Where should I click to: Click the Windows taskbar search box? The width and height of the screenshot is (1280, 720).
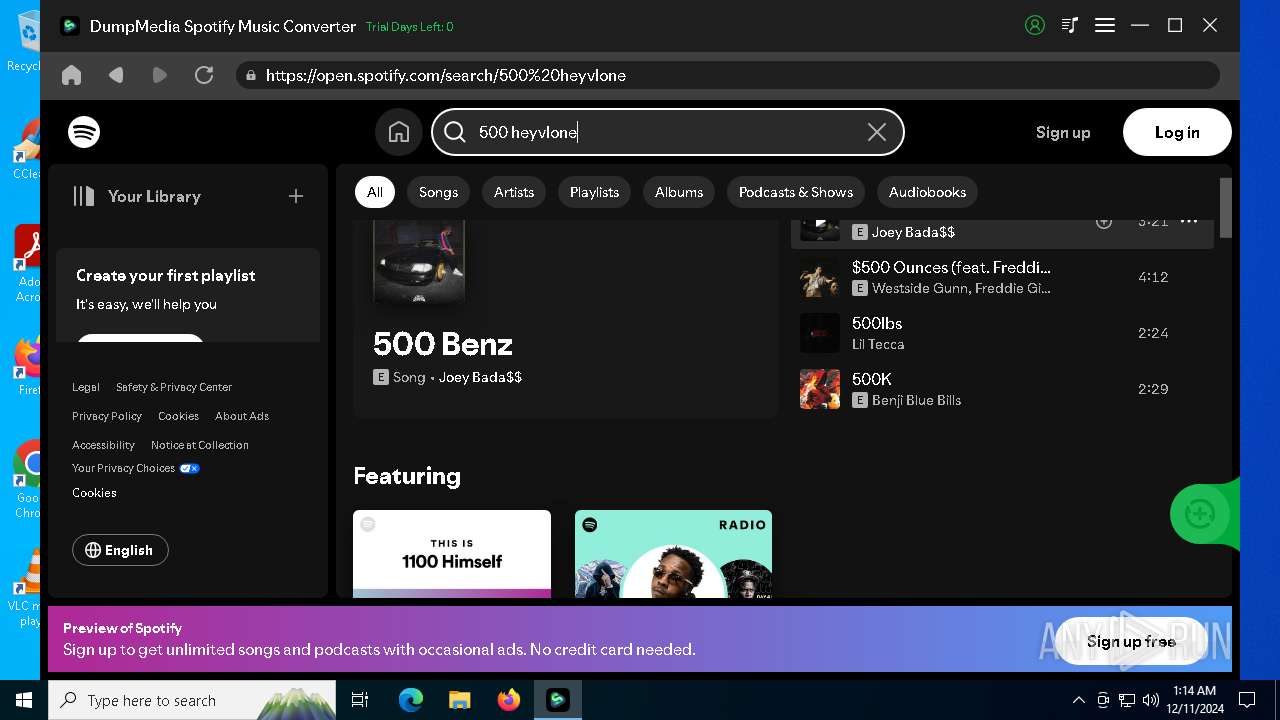192,700
